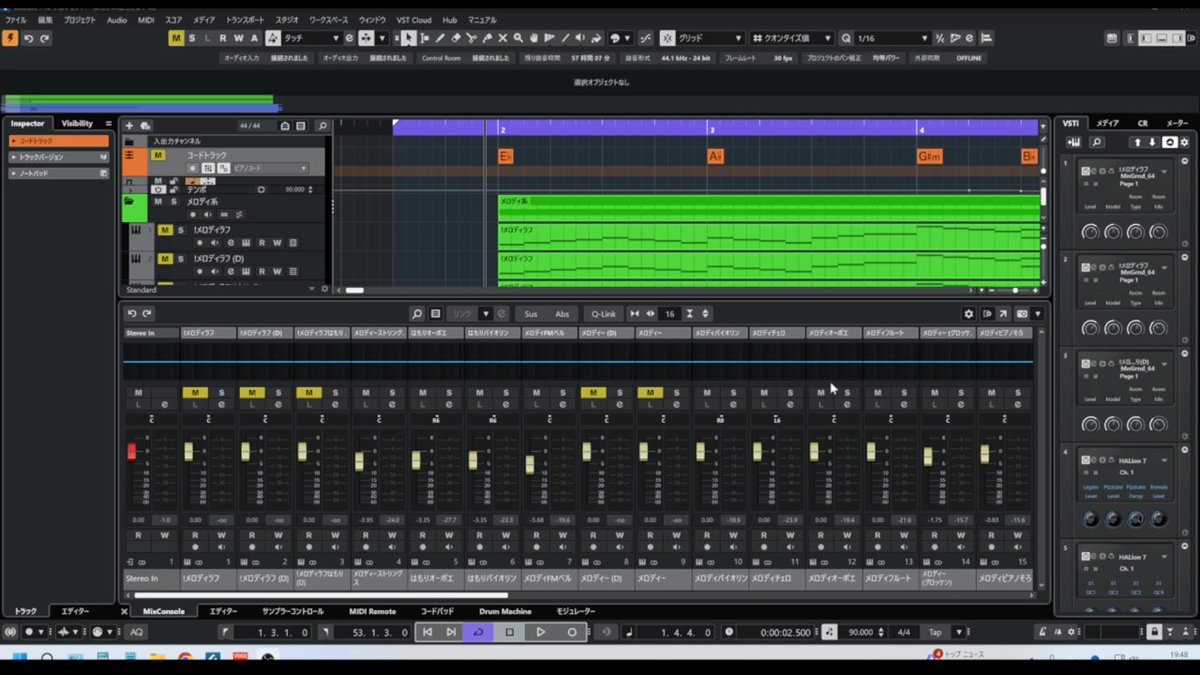Open Add Track plus button
The height and width of the screenshot is (675, 1200).
click(x=129, y=126)
